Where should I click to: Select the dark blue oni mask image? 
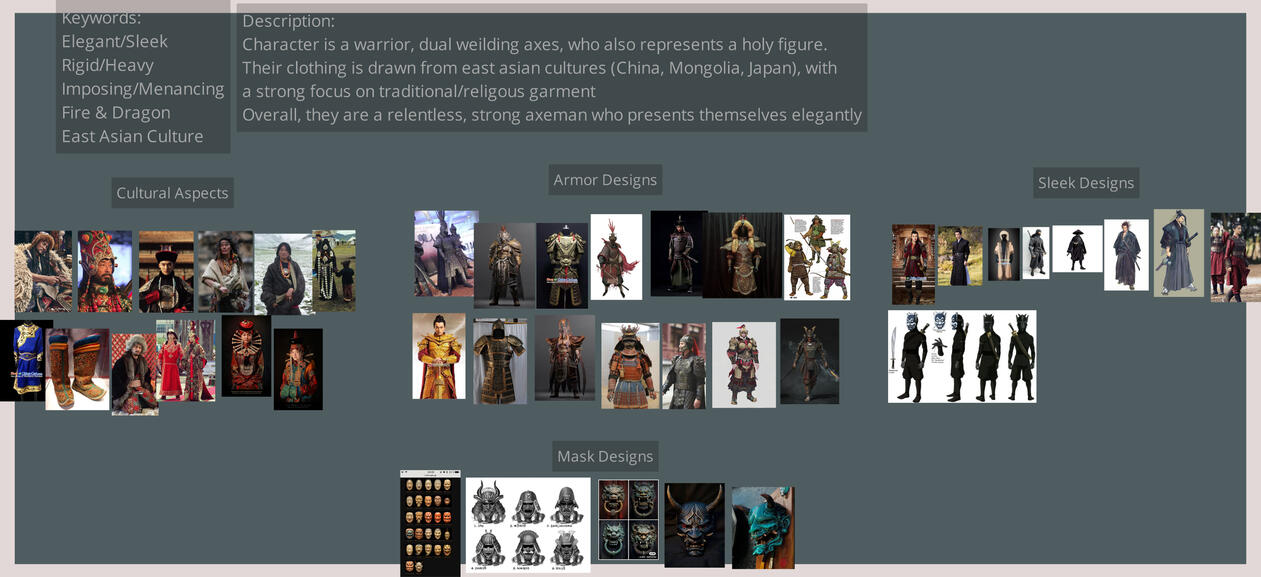695,525
